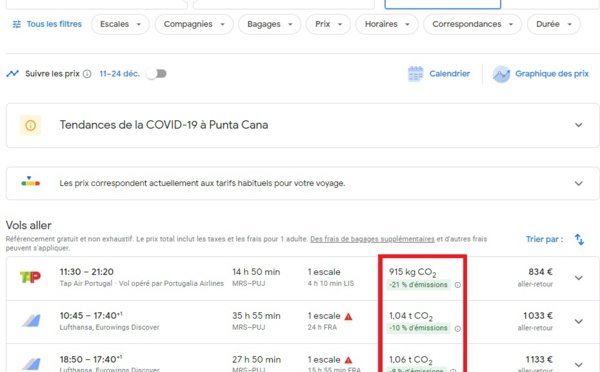This screenshot has height=372, width=600.
Task: Click the yellow COVID-19 info icon
Action: (31, 125)
